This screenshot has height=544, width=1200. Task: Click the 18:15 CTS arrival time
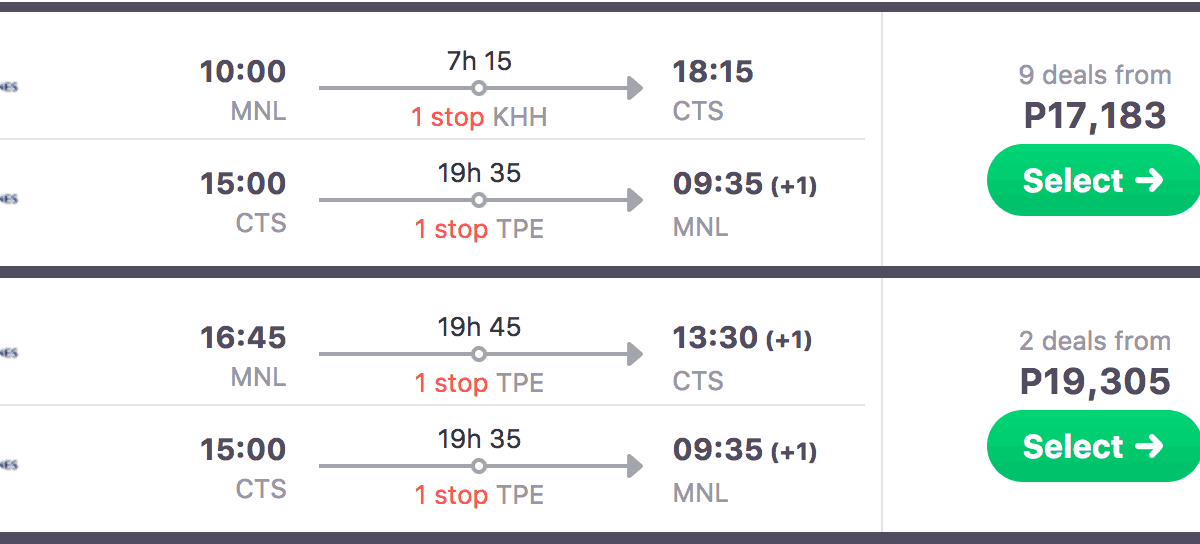click(713, 72)
